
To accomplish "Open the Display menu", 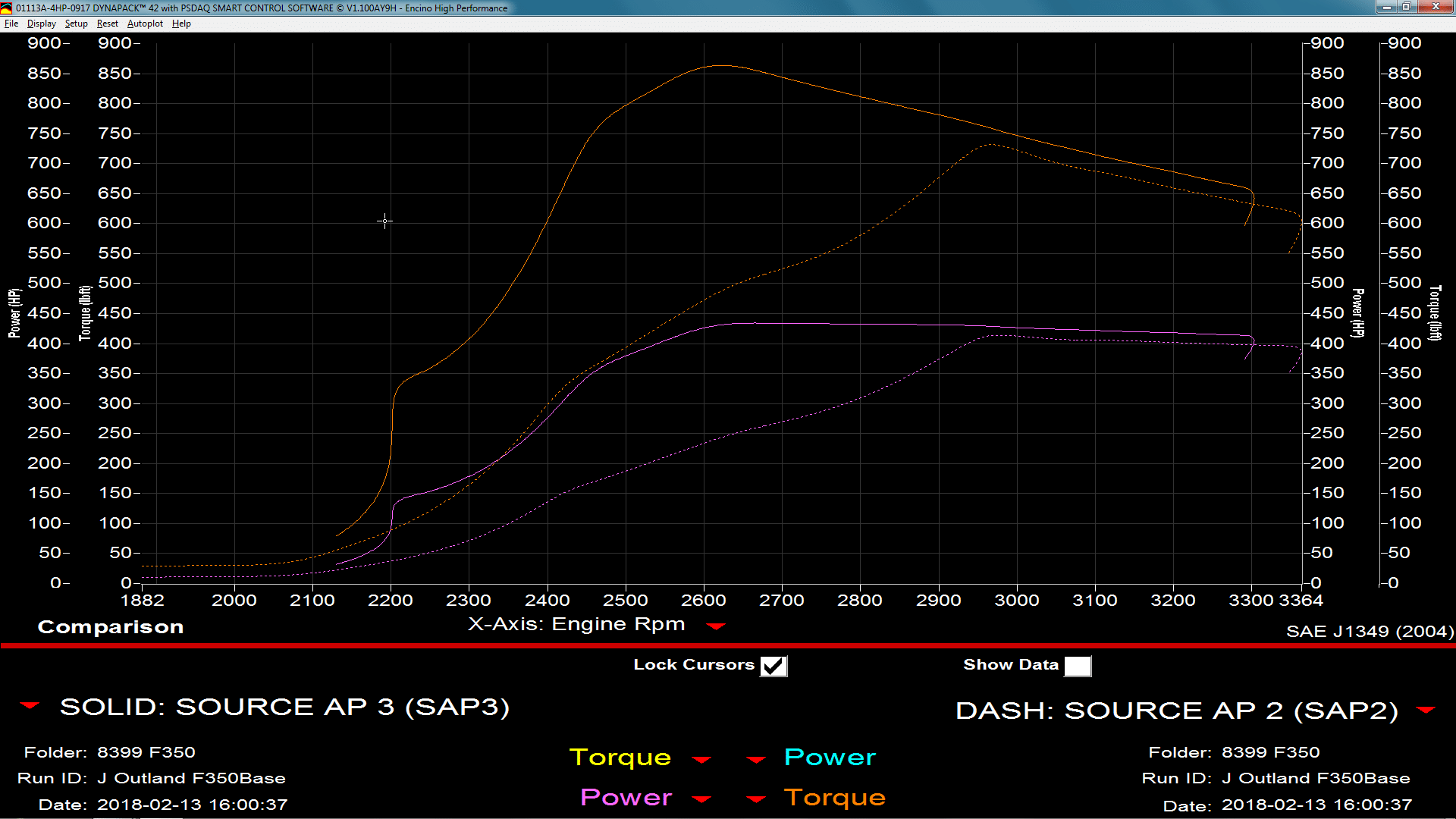I will tap(41, 24).
